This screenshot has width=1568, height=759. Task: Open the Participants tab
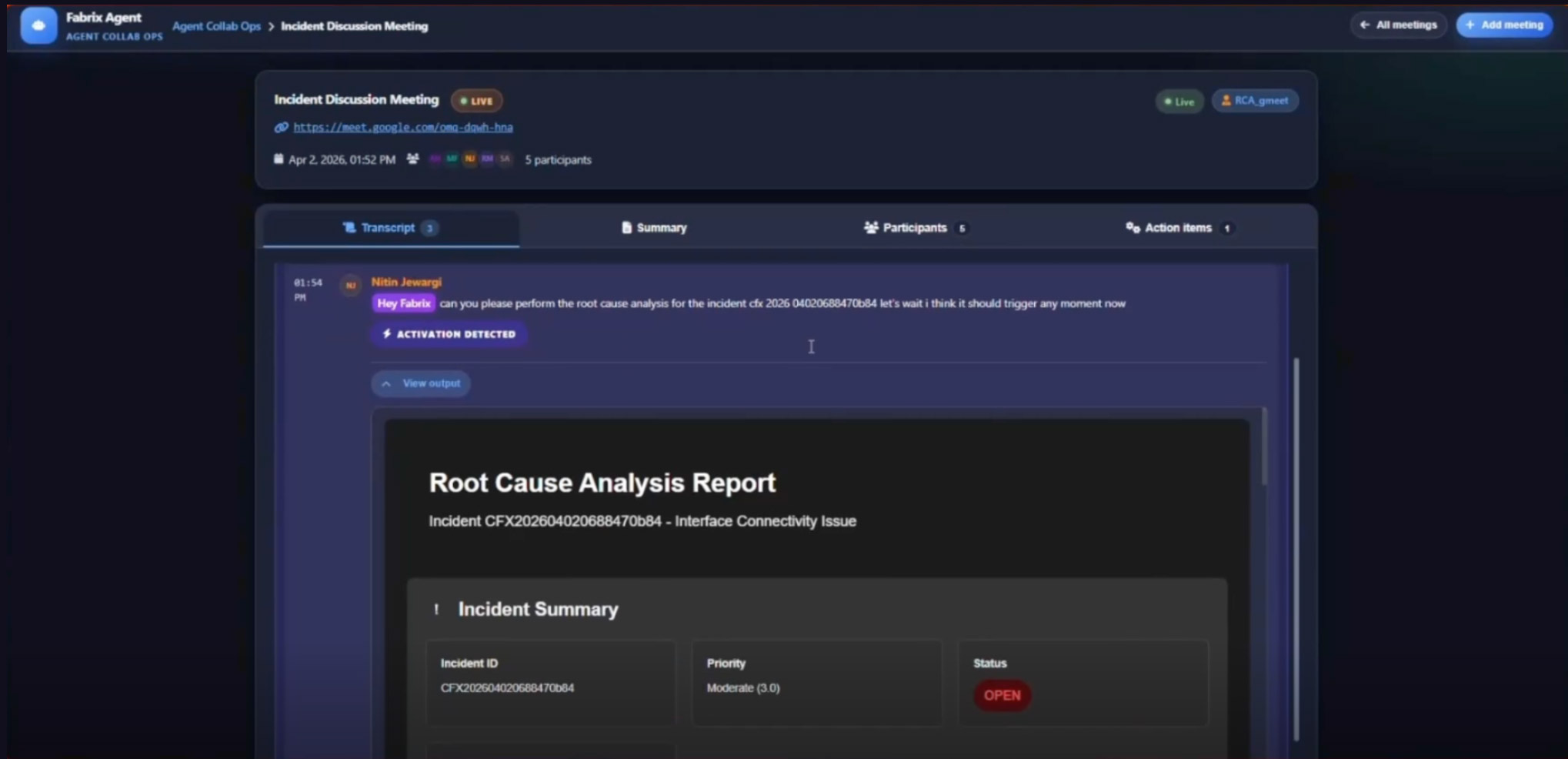915,228
